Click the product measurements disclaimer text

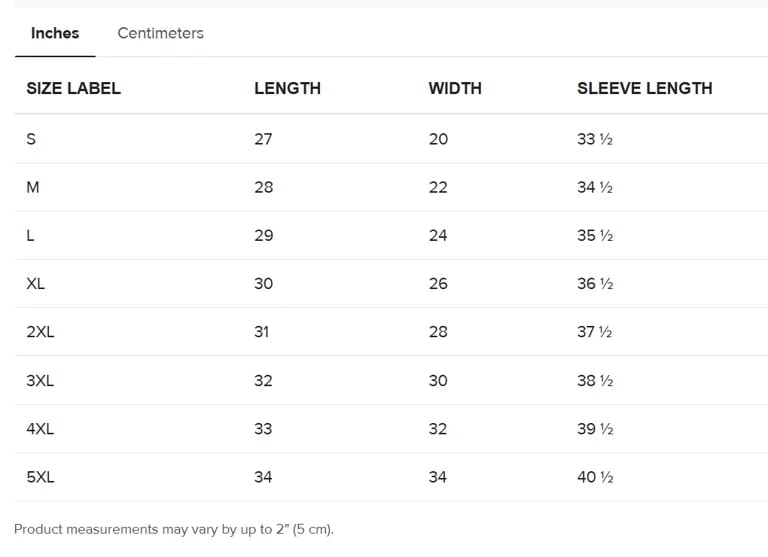(173, 529)
